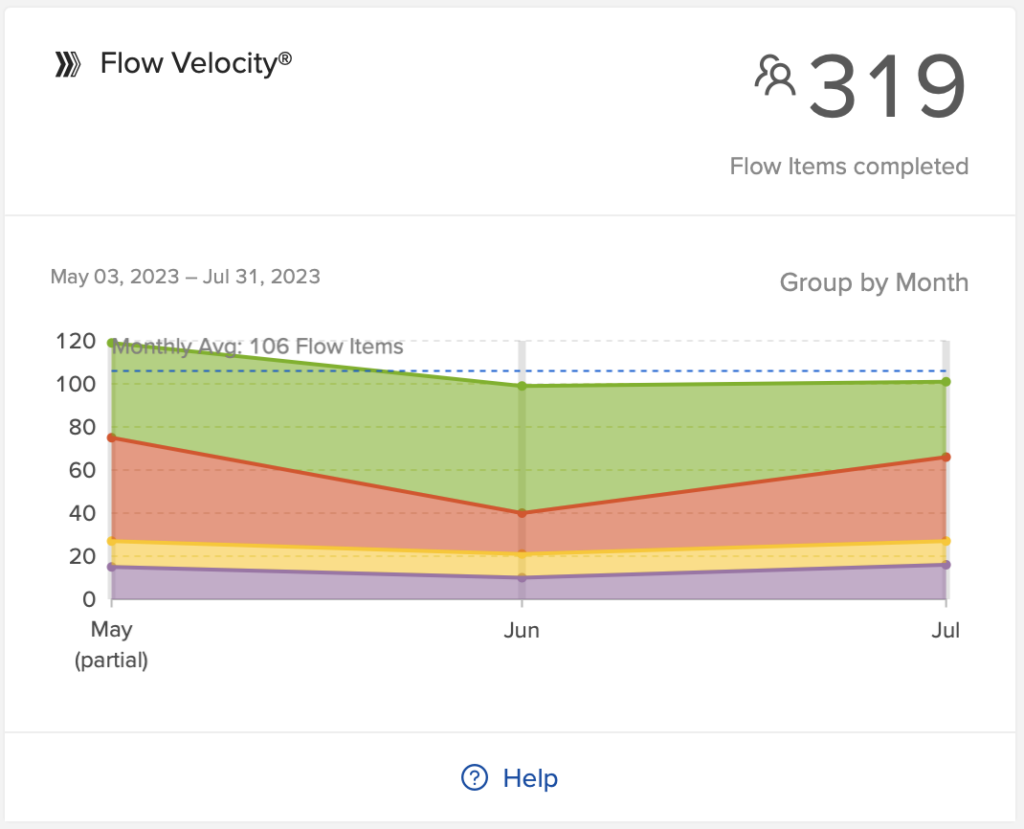The height and width of the screenshot is (829, 1024).
Task: Click the purple data point at Jul
Action: click(945, 565)
